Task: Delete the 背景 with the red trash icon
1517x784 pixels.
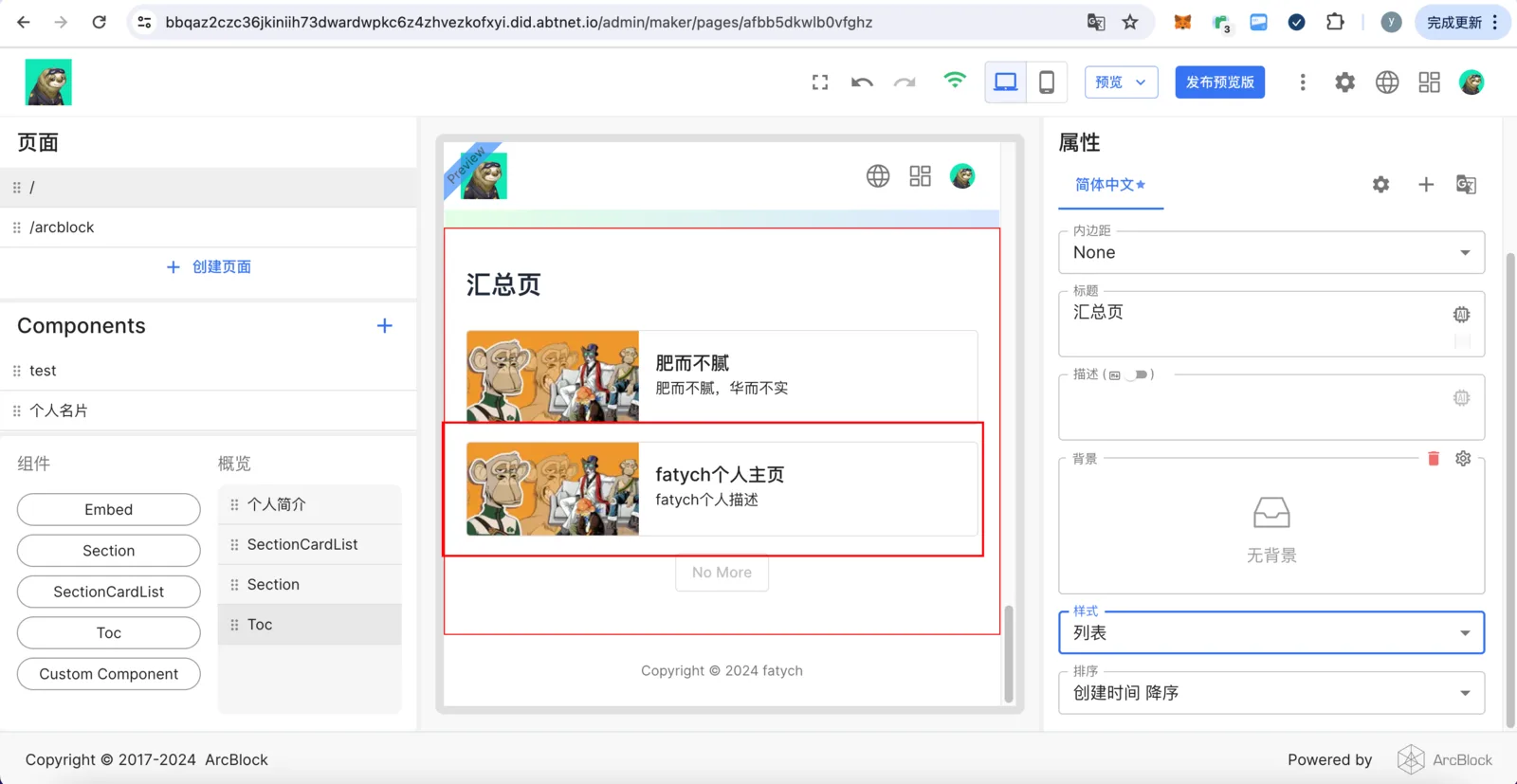Action: pos(1434,459)
